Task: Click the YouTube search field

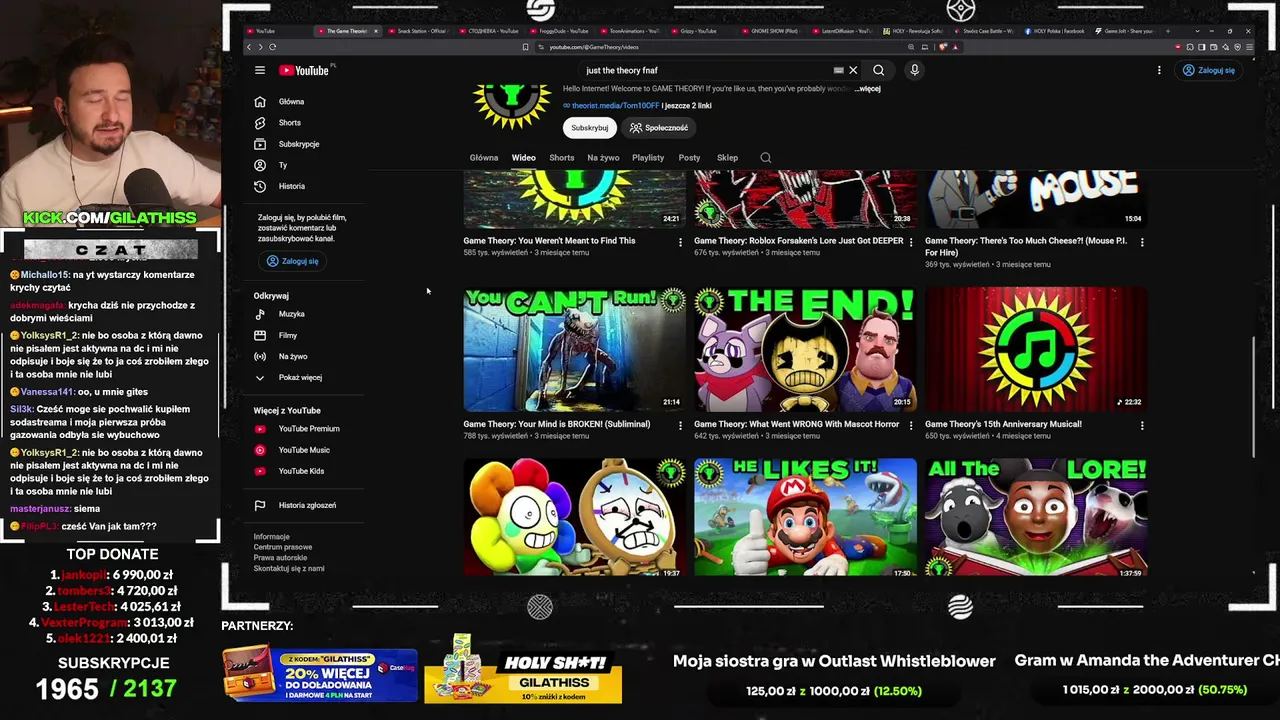Action: pyautogui.click(x=706, y=70)
